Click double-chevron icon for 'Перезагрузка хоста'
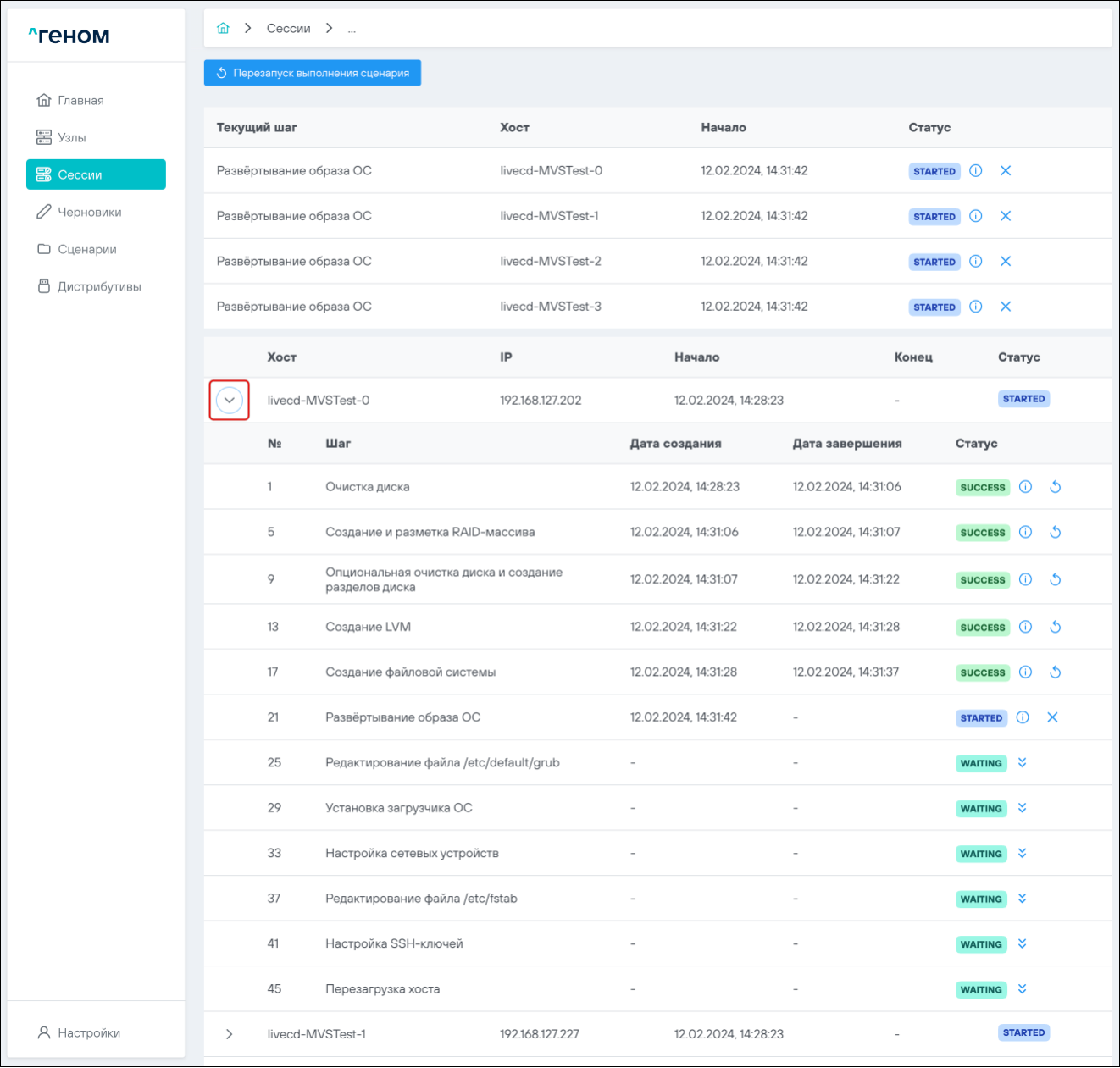This screenshot has width=1120, height=1068. [x=1023, y=989]
